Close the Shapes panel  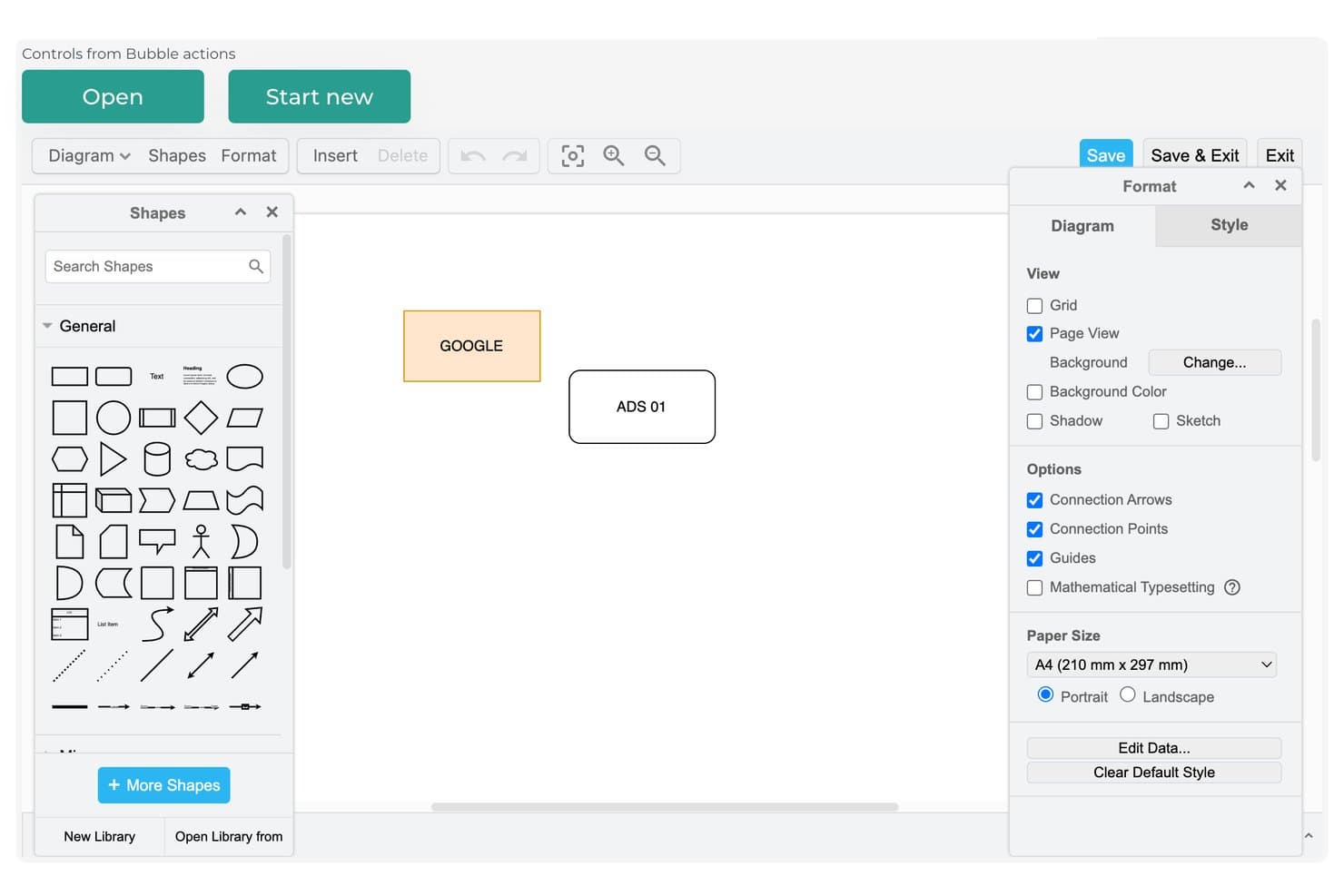pos(272,212)
